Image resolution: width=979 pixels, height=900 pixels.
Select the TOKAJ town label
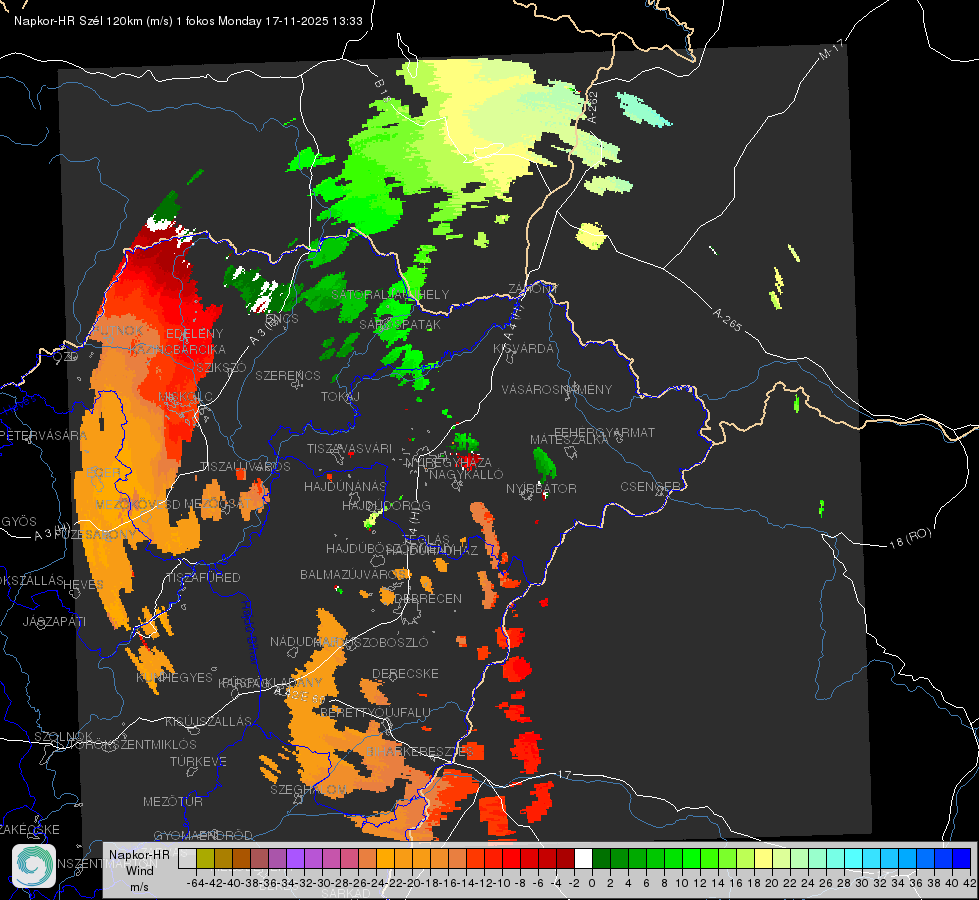[x=340, y=397]
